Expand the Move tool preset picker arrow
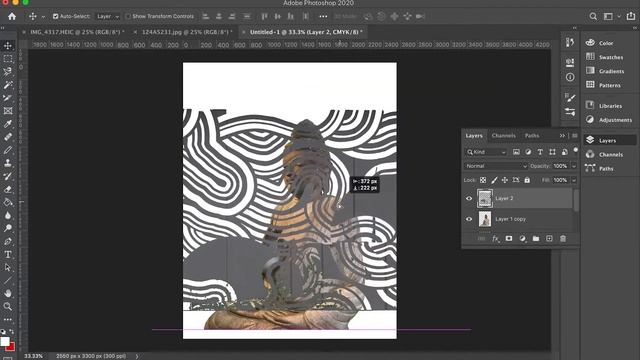 pyautogui.click(x=43, y=17)
